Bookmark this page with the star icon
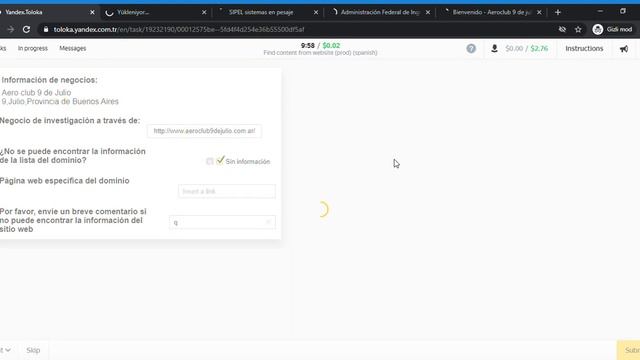 (578, 29)
